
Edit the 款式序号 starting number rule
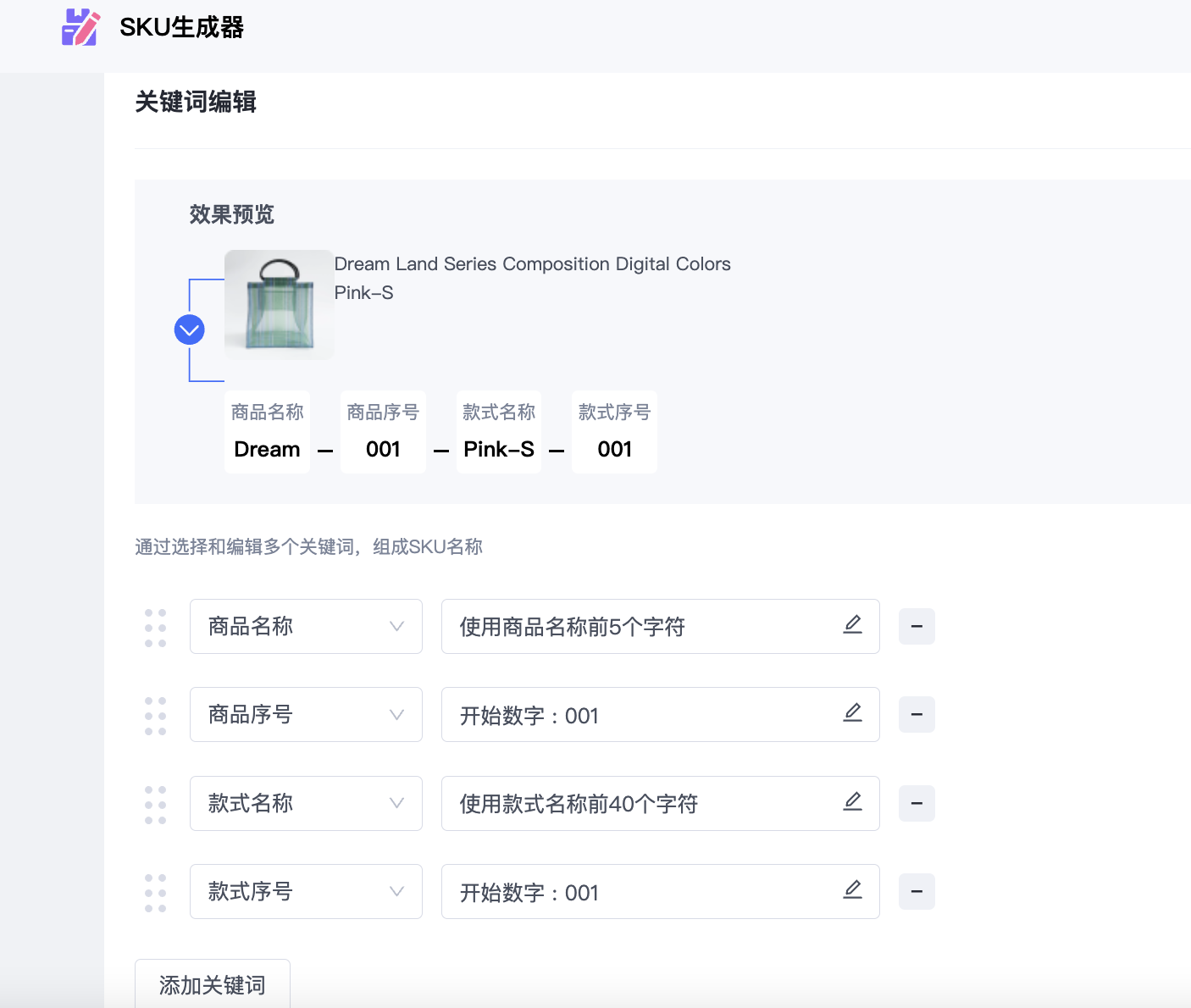tap(852, 891)
